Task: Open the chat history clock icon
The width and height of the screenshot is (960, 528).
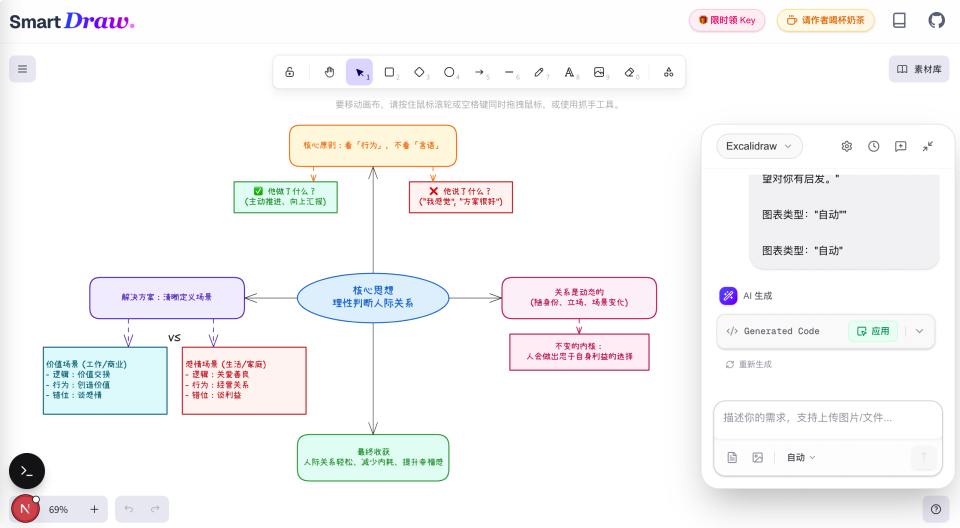Action: (x=874, y=146)
